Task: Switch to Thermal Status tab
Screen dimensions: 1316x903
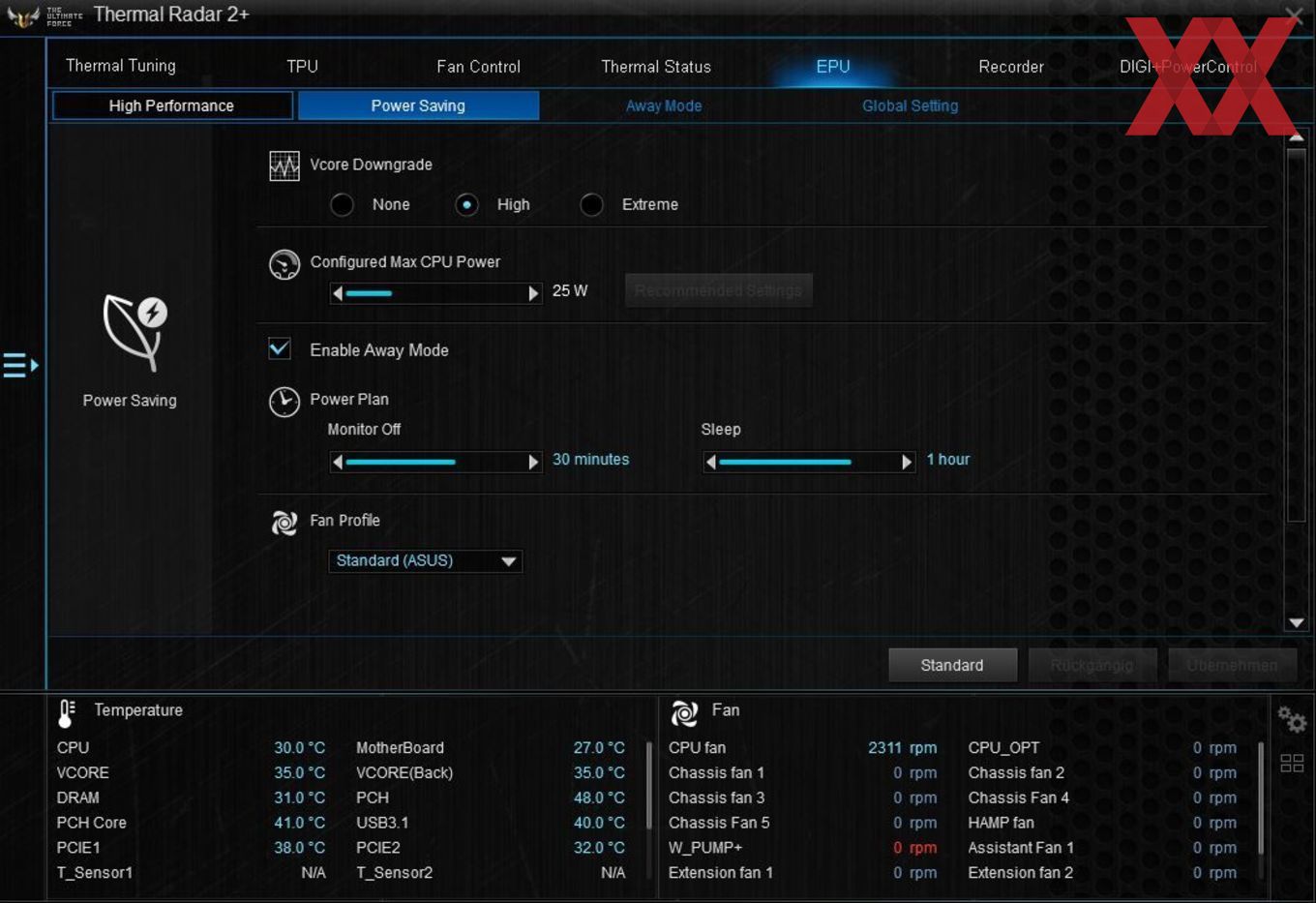Action: (x=656, y=66)
